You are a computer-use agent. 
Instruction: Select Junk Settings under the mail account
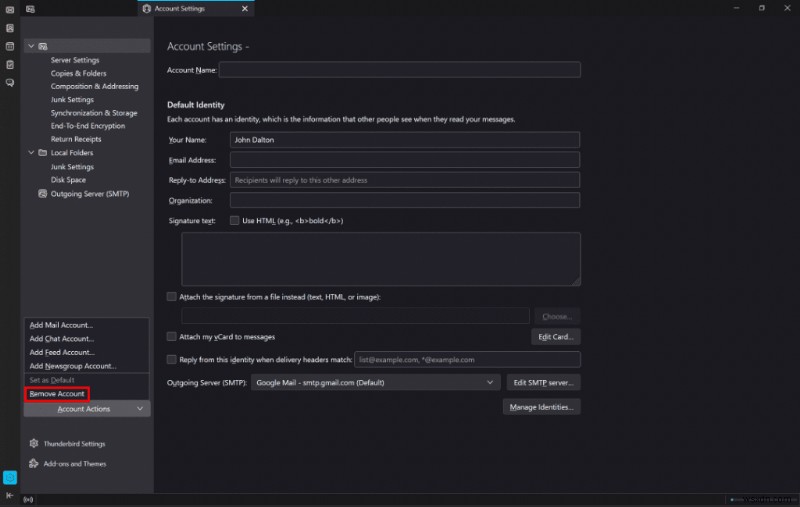tap(72, 99)
